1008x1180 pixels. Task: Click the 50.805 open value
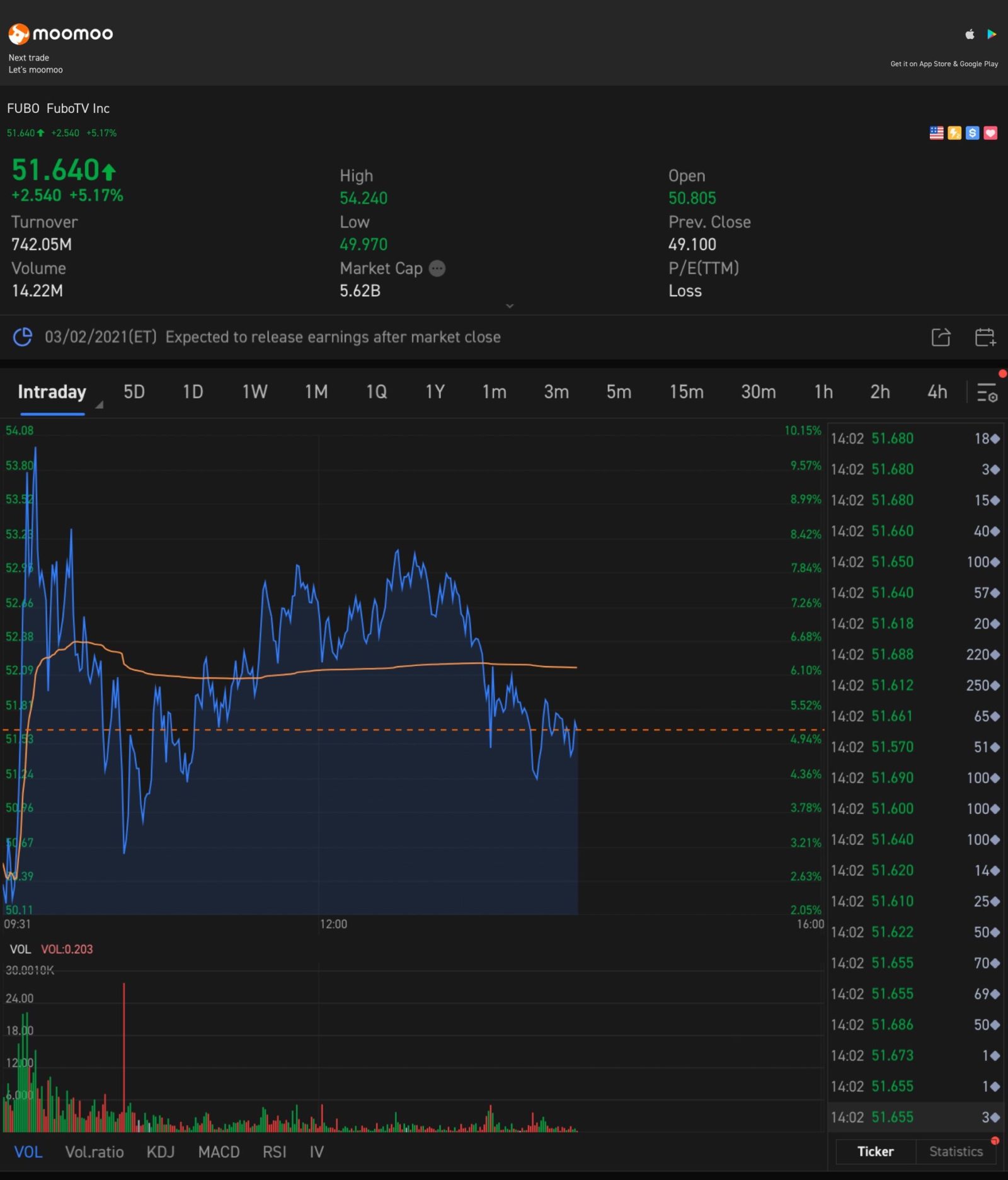point(692,198)
